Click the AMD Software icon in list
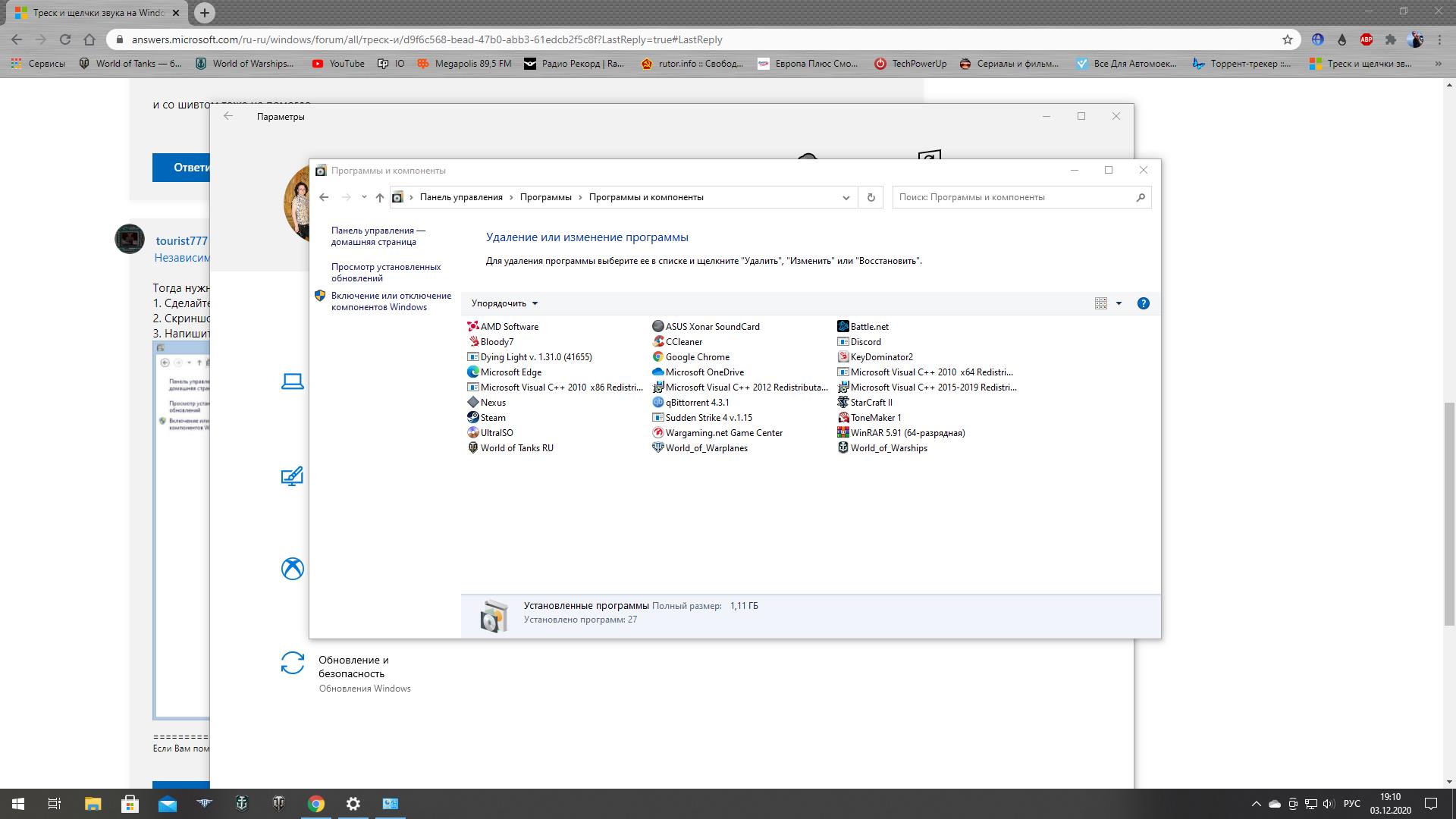1456x819 pixels. (473, 326)
